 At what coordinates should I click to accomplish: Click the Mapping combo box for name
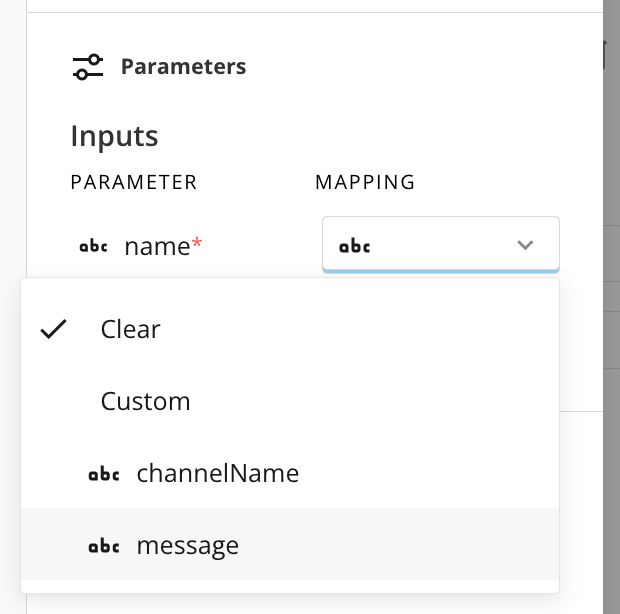click(440, 245)
